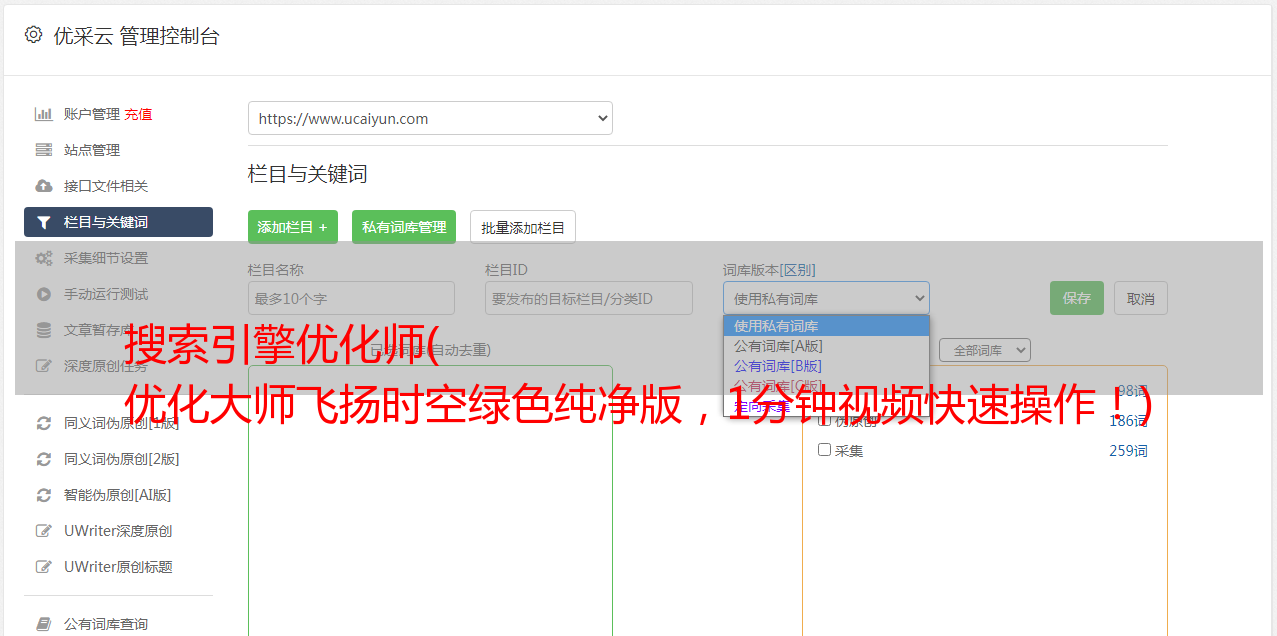Open UWriter原创标题 sidebar entry

tap(118, 567)
